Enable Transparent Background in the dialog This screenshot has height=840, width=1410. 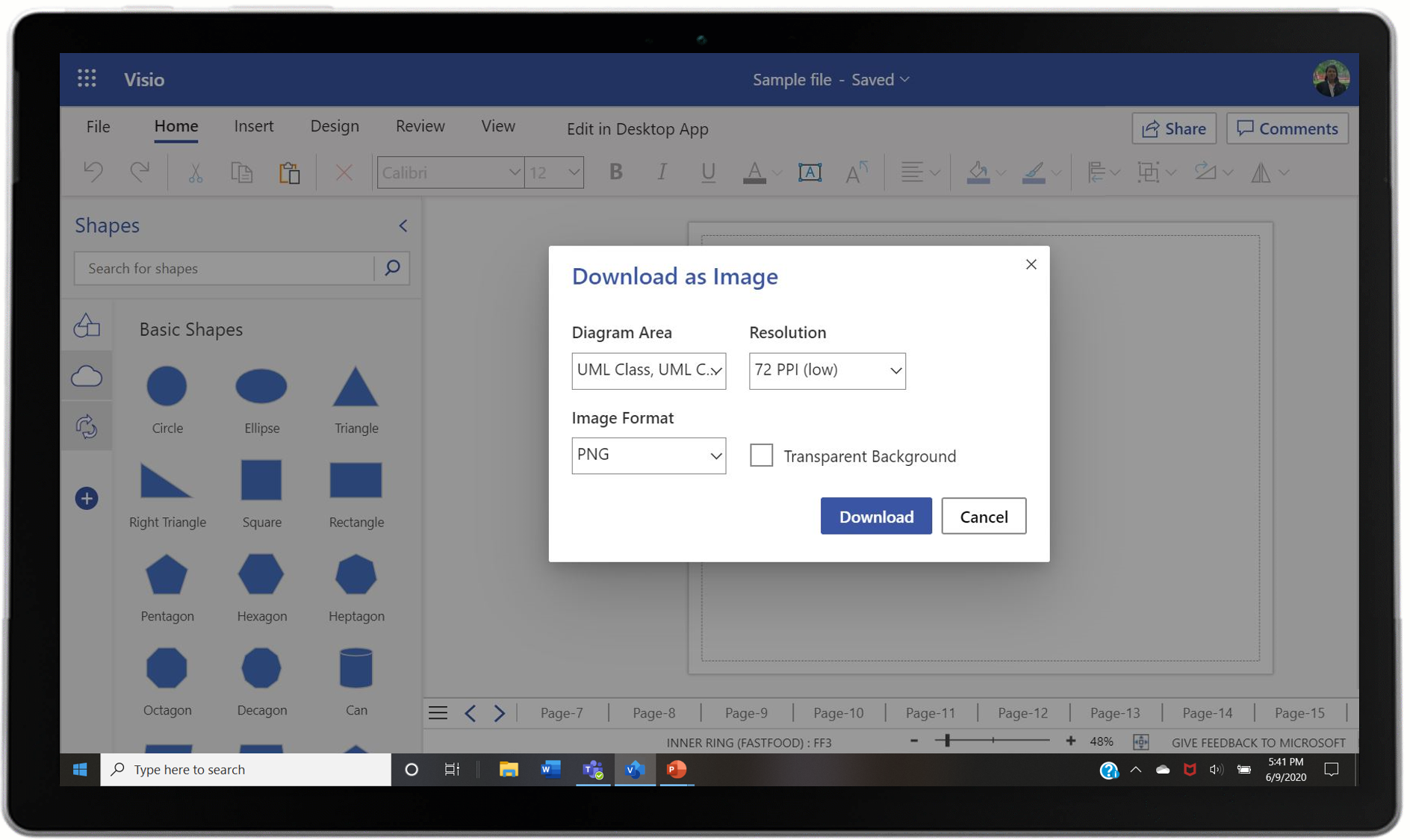(x=761, y=455)
